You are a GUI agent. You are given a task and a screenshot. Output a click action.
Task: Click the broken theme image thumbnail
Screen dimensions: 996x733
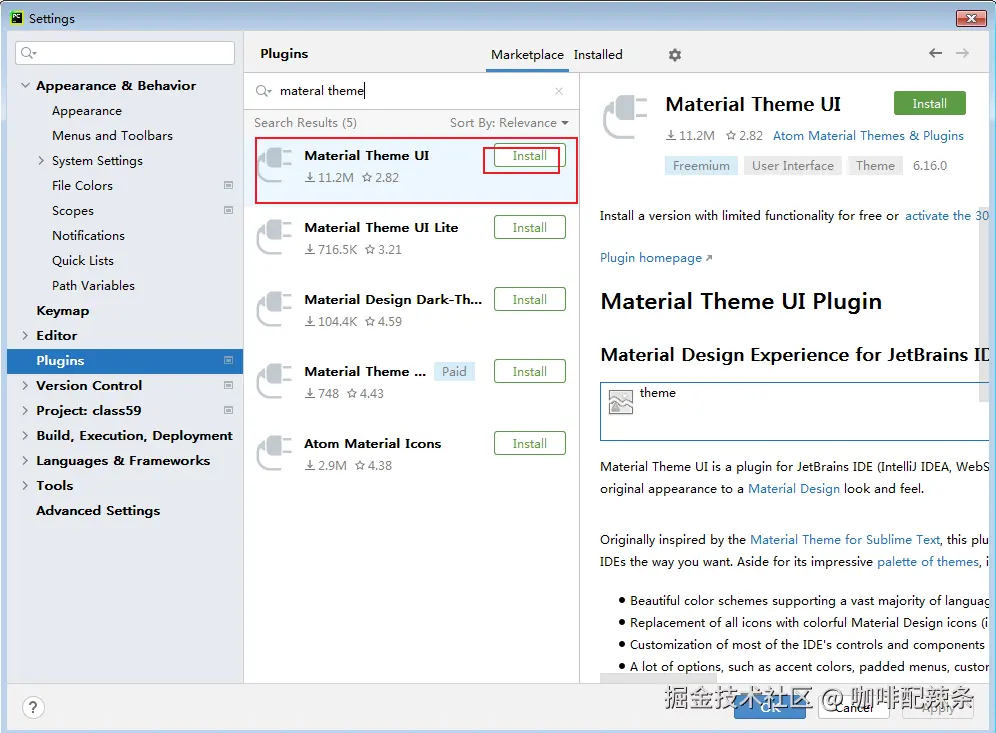point(621,401)
